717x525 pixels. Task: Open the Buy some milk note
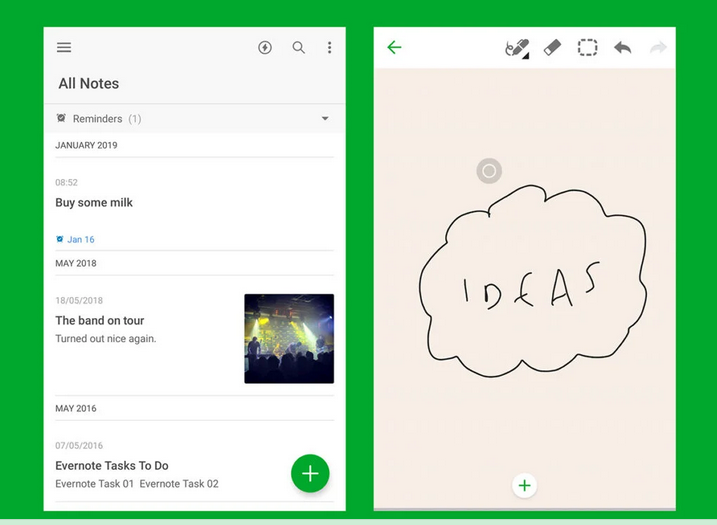point(94,203)
